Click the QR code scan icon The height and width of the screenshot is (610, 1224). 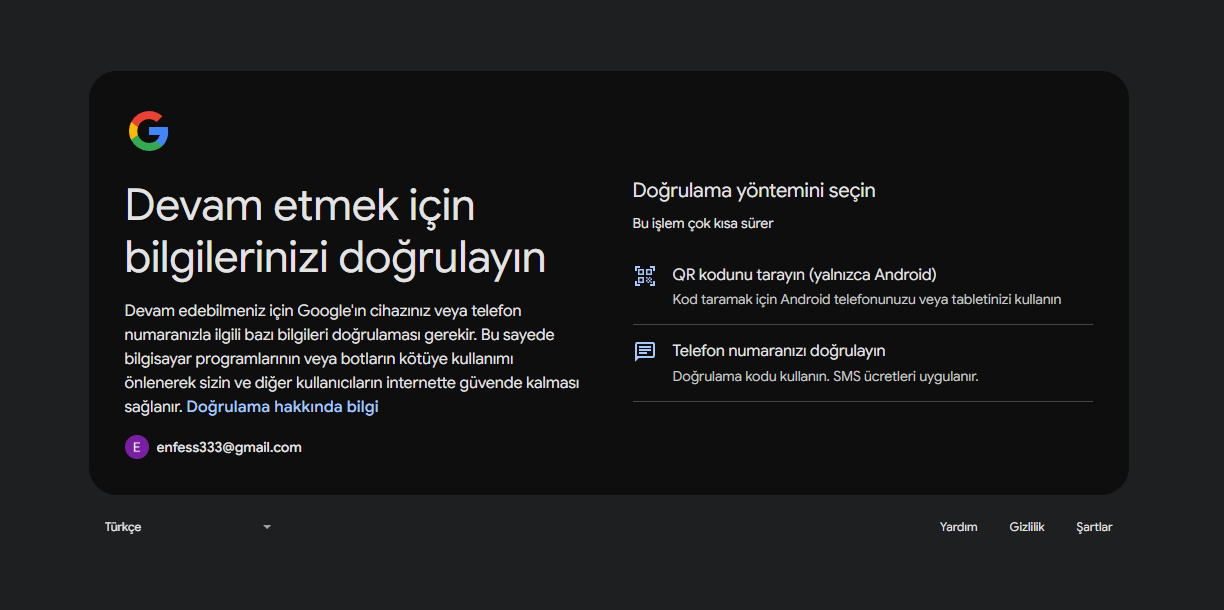pyautogui.click(x=645, y=276)
